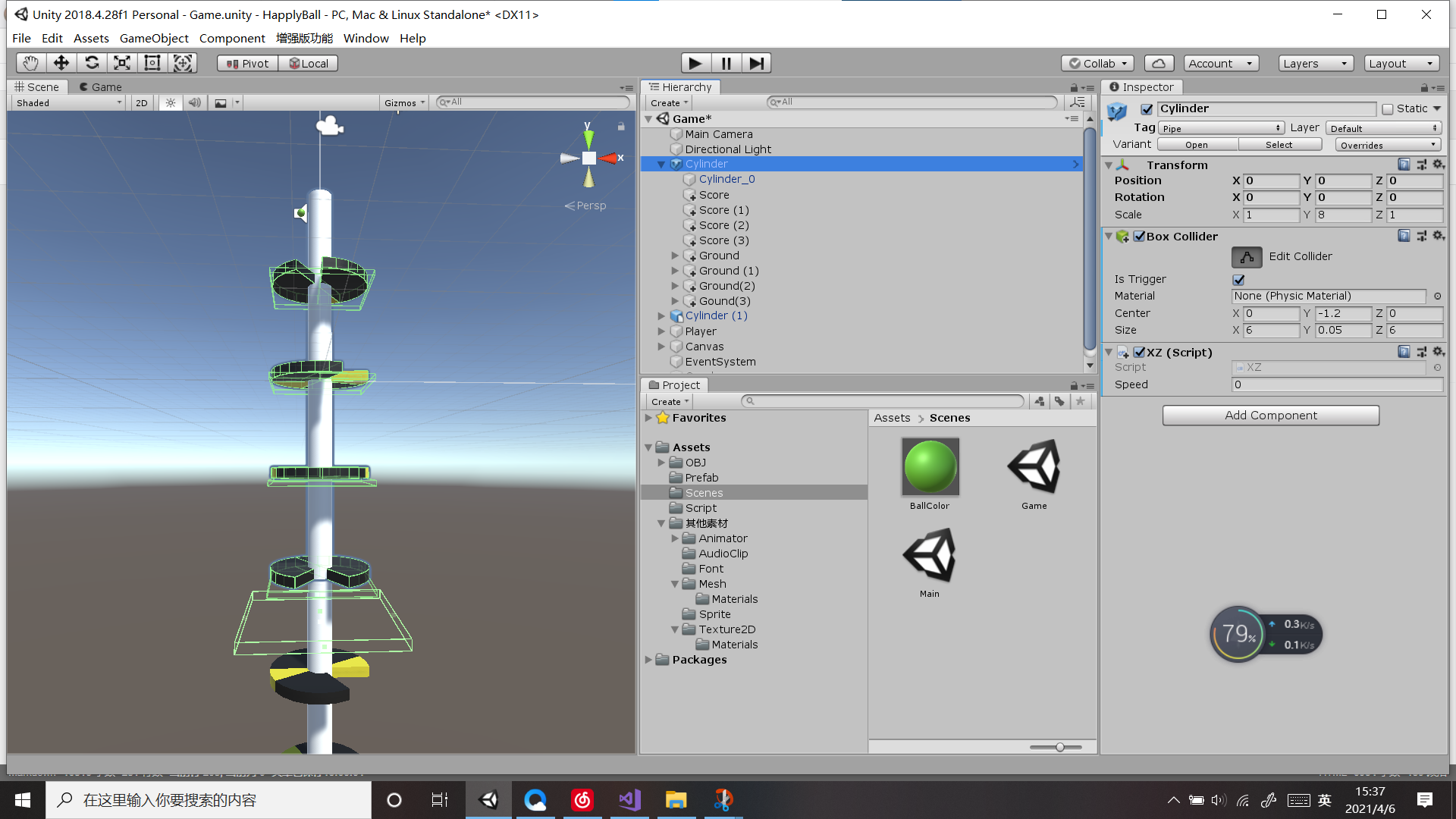Click the Edit Collider icon button

coord(1247,257)
